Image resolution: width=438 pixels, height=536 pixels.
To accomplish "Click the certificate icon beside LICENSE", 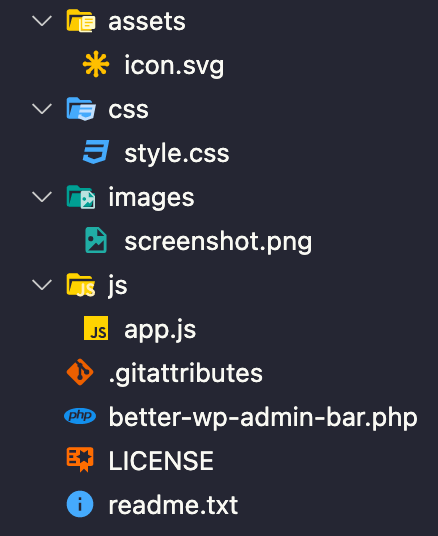I will point(80,459).
